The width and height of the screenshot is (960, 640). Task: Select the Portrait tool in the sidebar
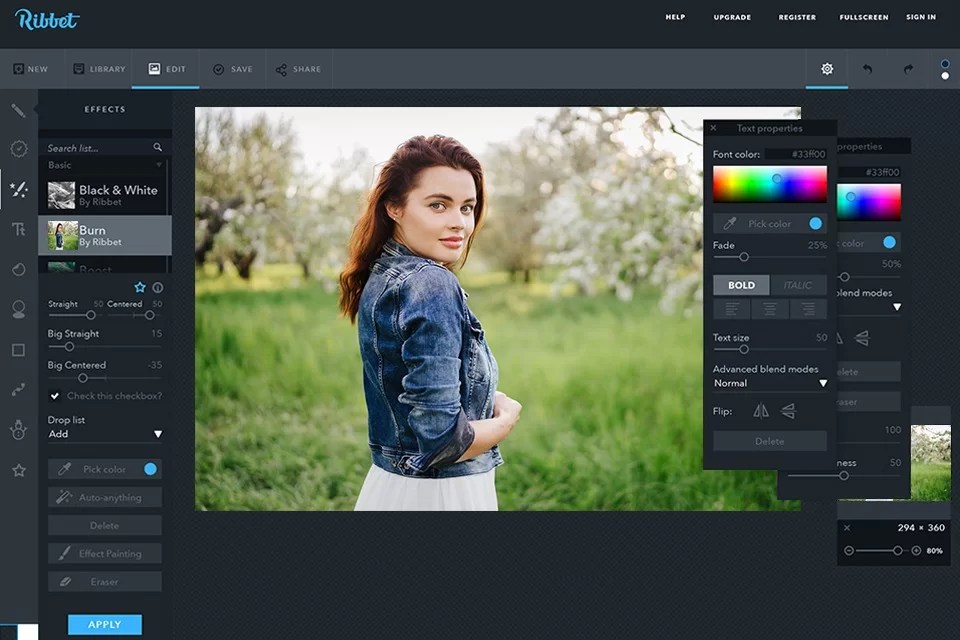coord(18,309)
